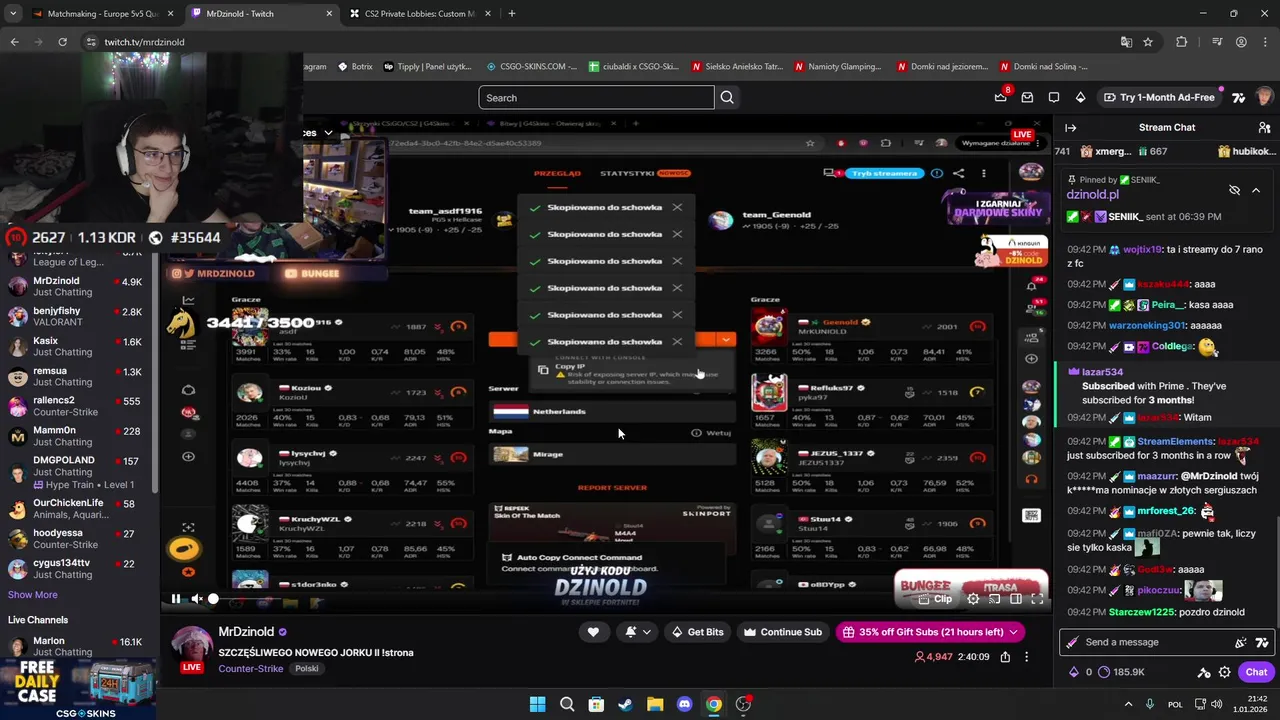Collapse the Stream Chat panel
The width and height of the screenshot is (1280, 720).
point(1070,127)
